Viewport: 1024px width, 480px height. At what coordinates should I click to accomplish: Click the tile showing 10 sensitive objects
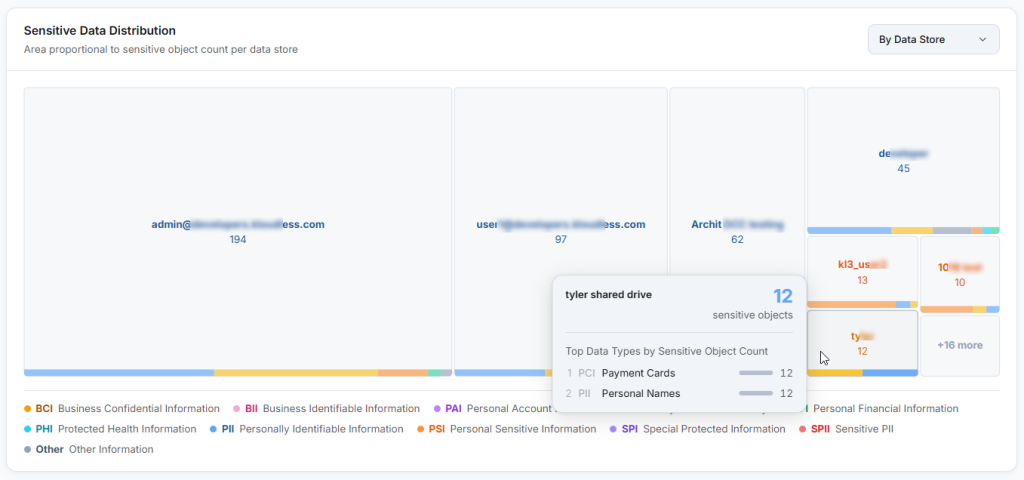(x=959, y=275)
